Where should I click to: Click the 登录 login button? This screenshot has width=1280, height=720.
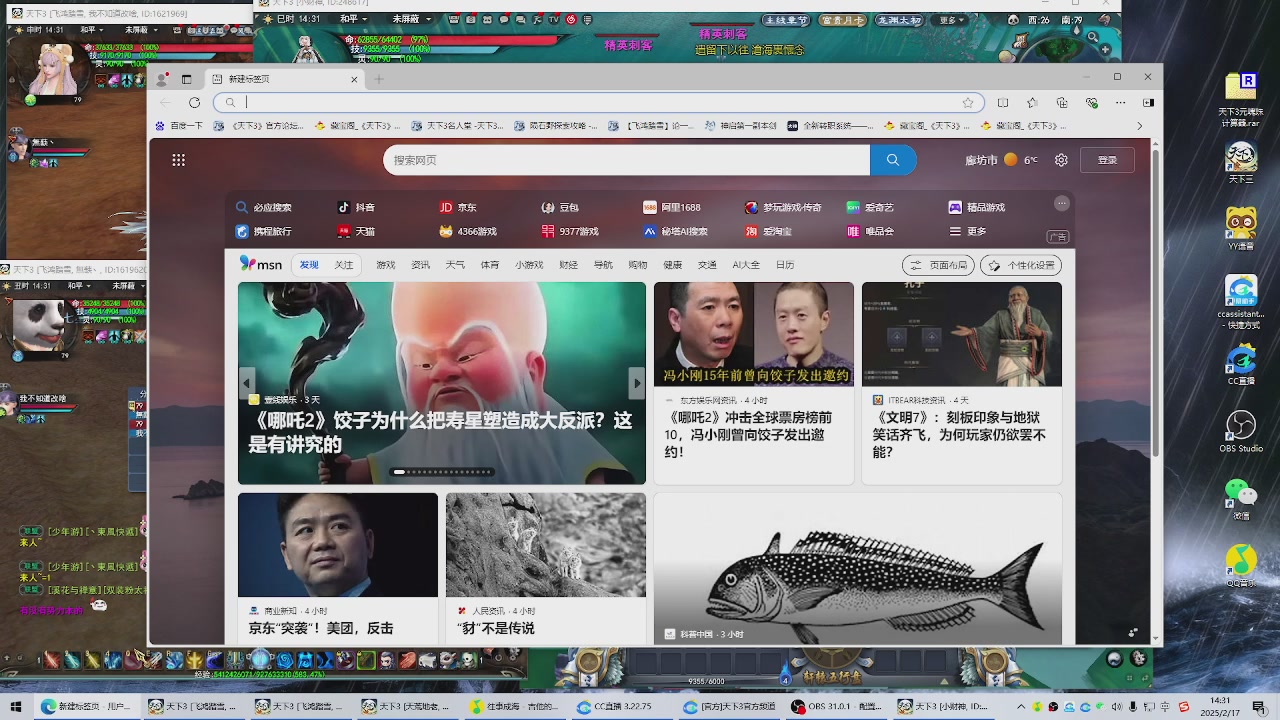[x=1107, y=160]
